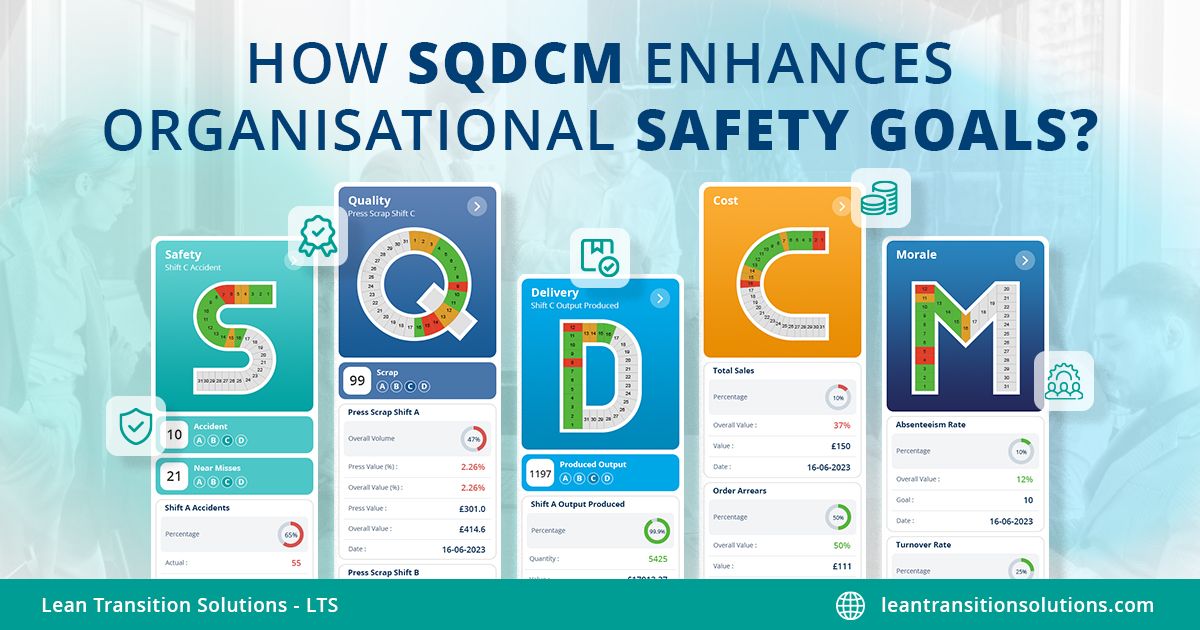Switch to shift D tab under Near Misses
1200x630 pixels.
pos(241,482)
